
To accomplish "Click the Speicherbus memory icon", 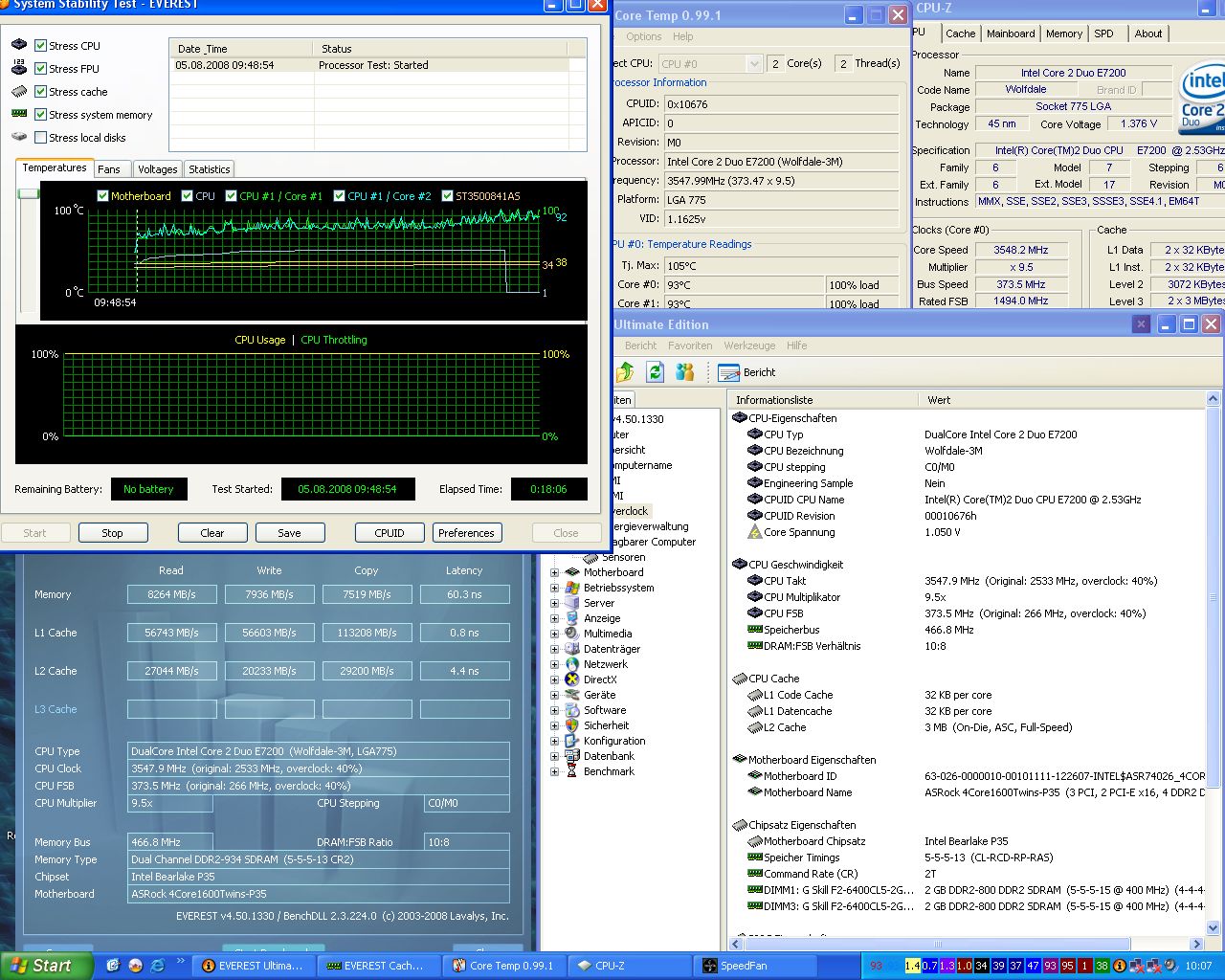I will click(754, 630).
